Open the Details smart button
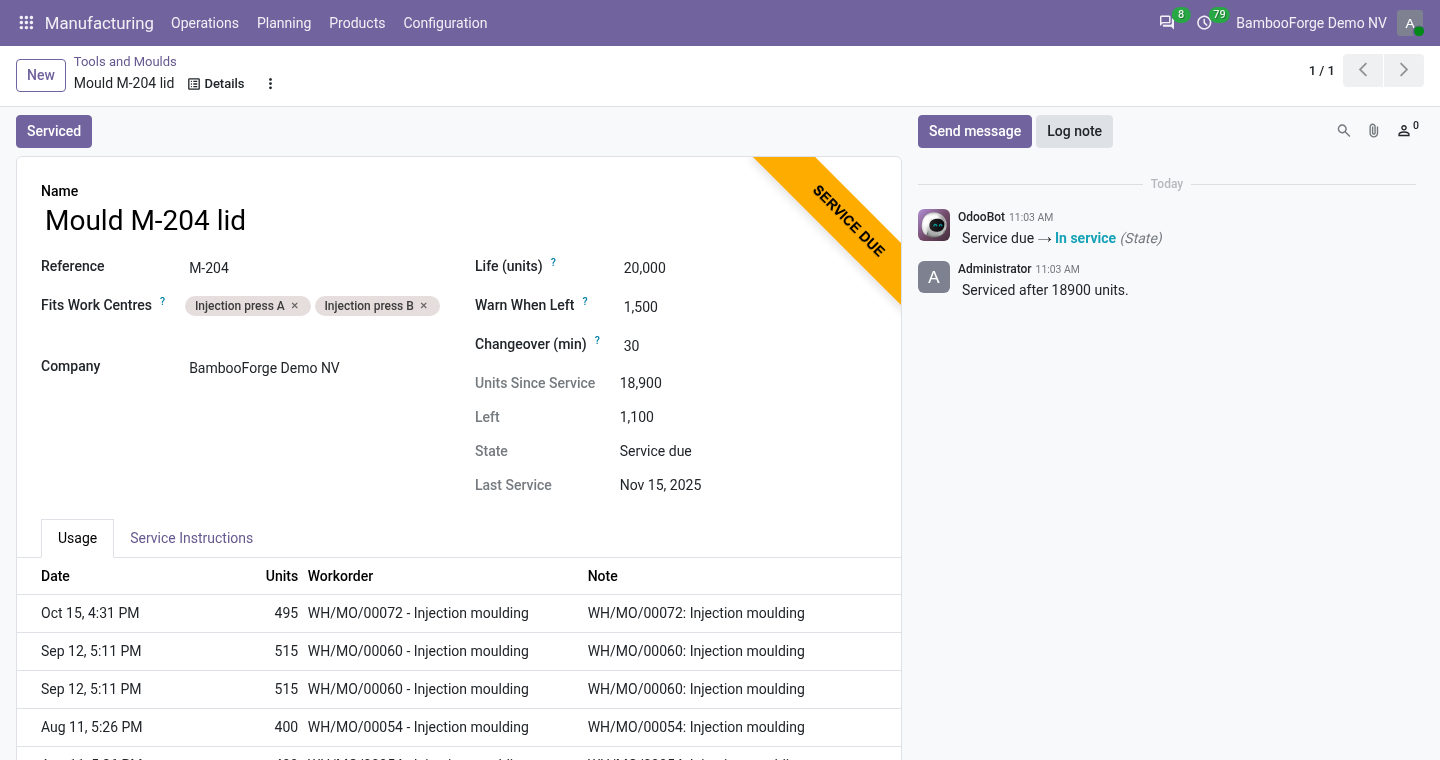The width and height of the screenshot is (1440, 760). [x=216, y=84]
